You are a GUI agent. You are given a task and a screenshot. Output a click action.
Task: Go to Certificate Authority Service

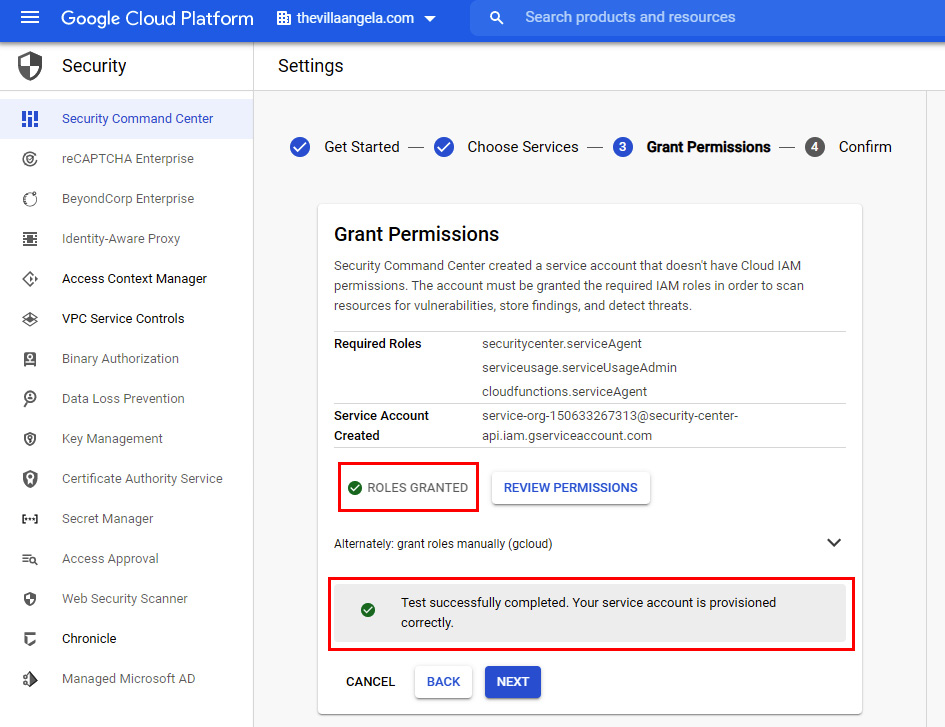click(x=127, y=479)
